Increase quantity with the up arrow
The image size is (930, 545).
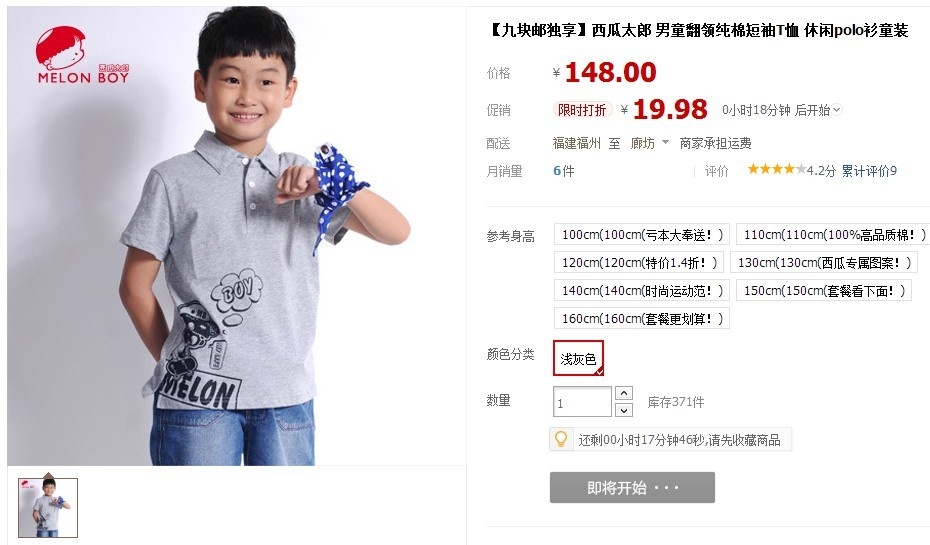click(624, 393)
